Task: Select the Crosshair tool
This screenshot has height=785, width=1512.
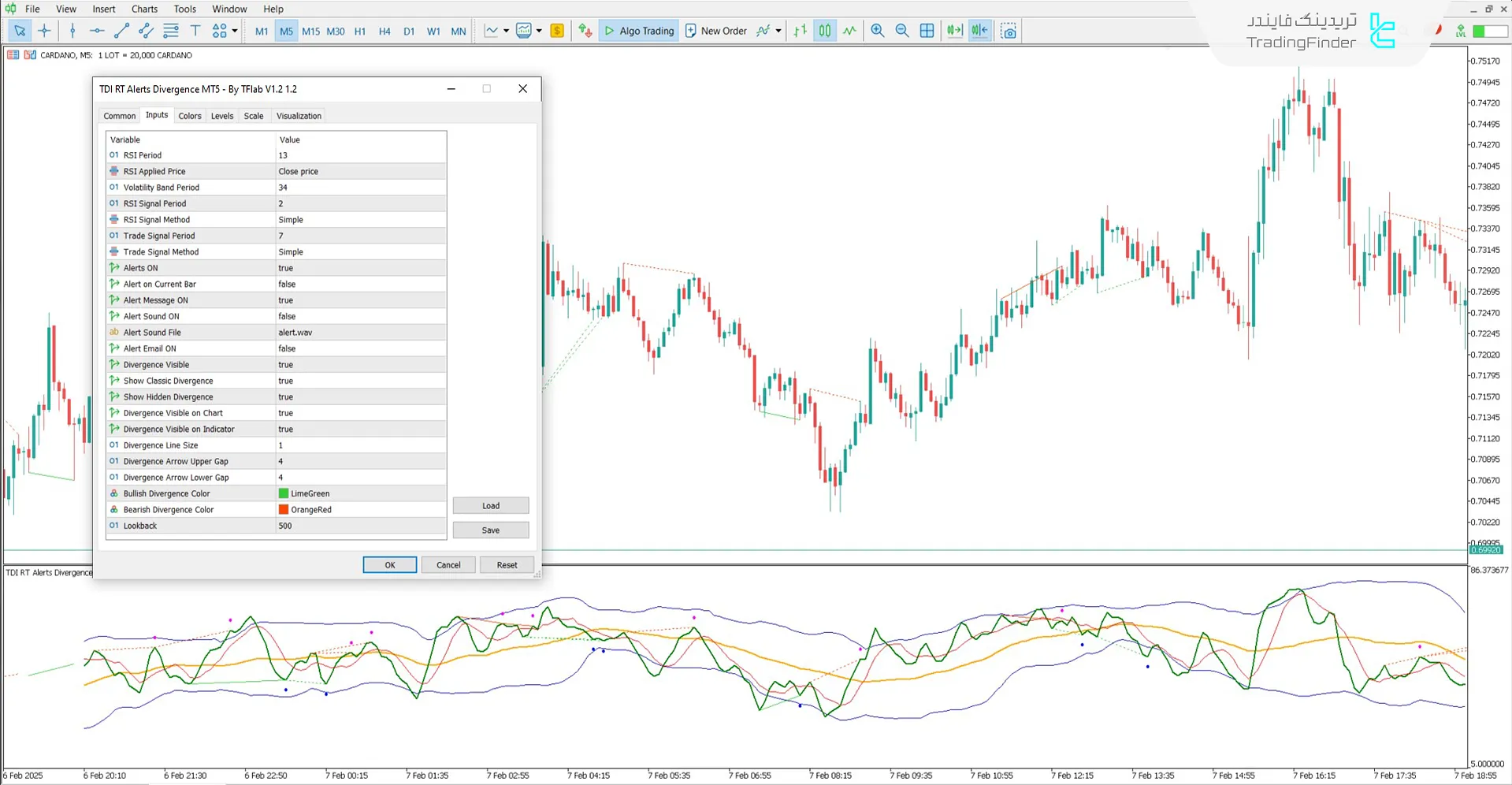Action: pyautogui.click(x=44, y=31)
